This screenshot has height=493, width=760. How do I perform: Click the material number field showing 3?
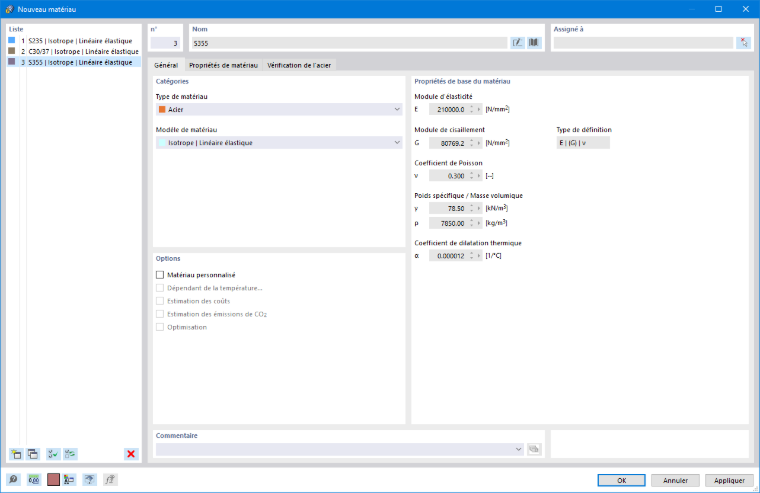(x=165, y=43)
